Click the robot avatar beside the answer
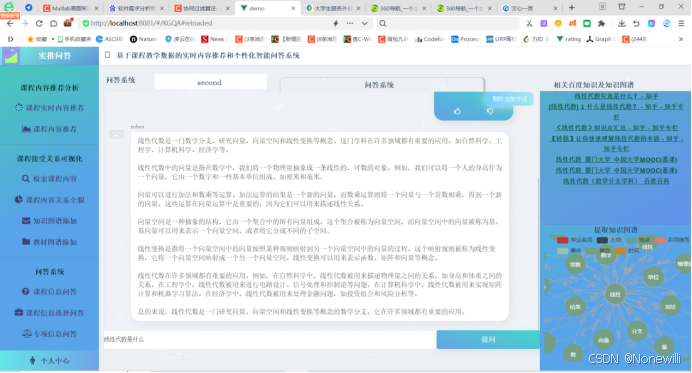The height and width of the screenshot is (373, 692). click(117, 134)
